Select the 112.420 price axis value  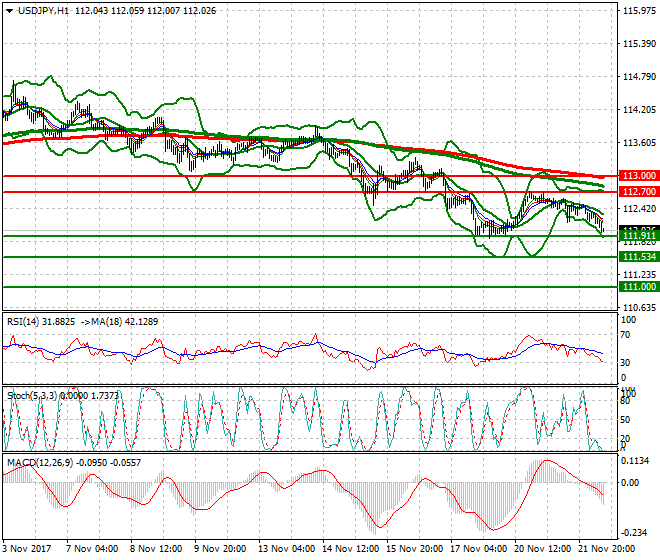click(639, 209)
